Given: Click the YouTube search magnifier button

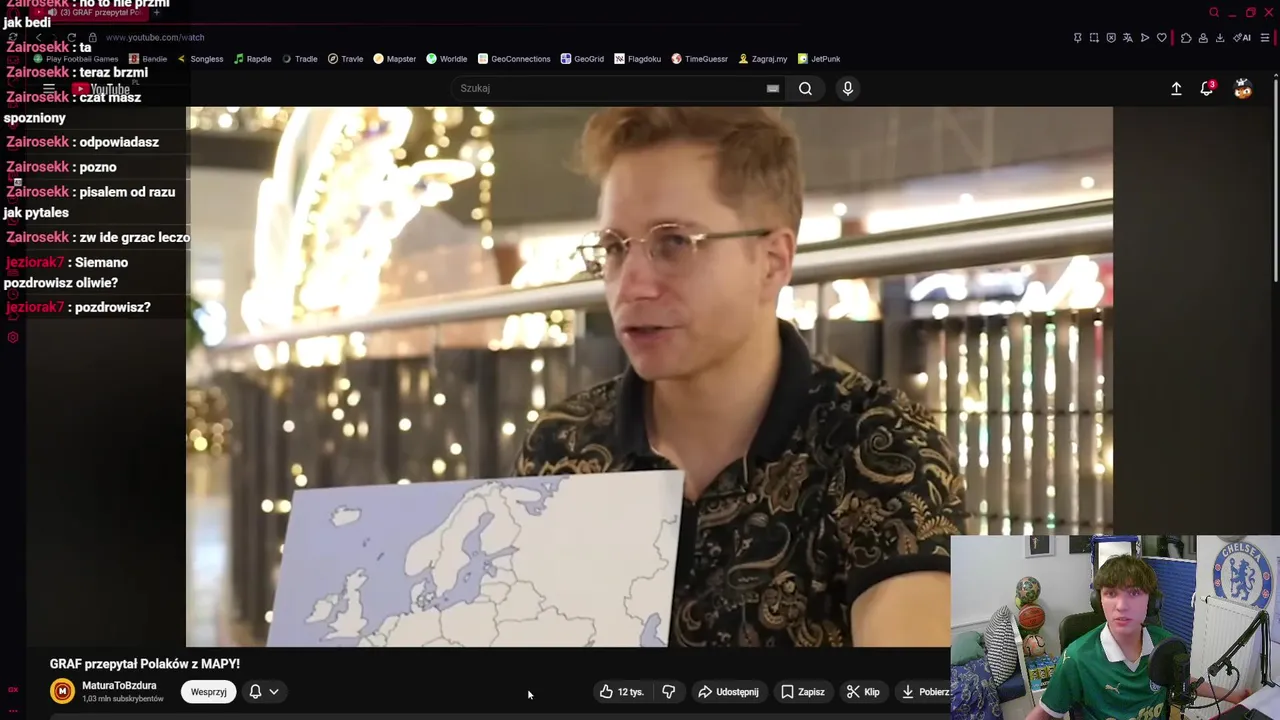Looking at the screenshot, I should point(805,88).
